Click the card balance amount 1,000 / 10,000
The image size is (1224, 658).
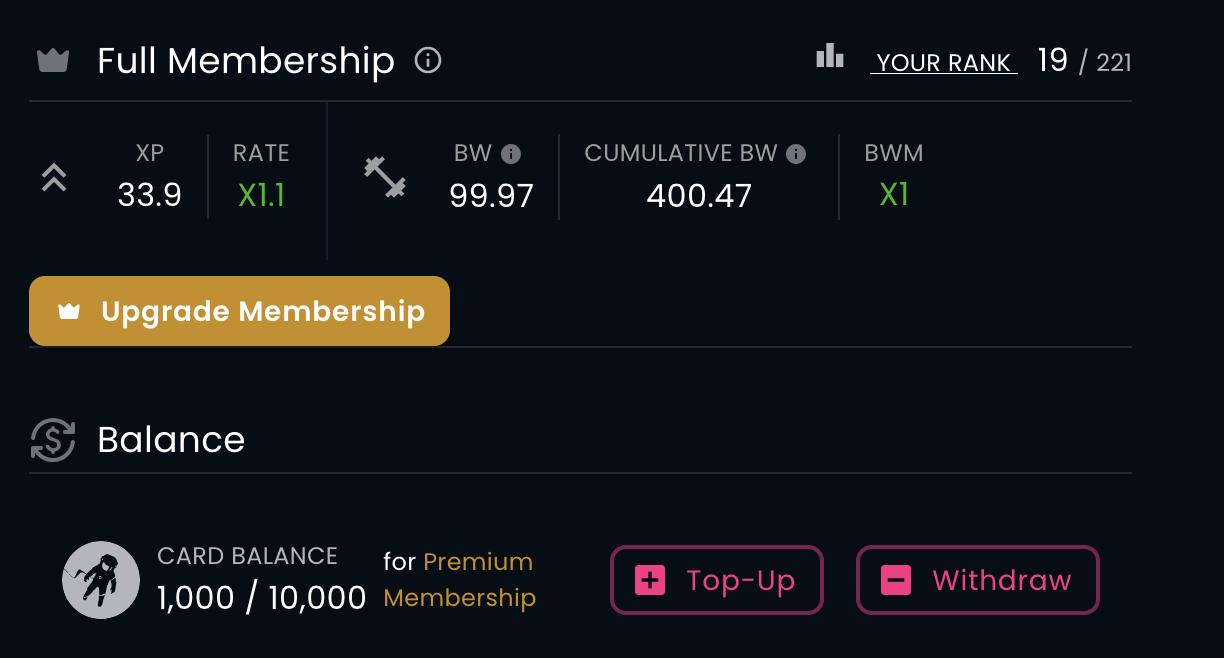[262, 598]
